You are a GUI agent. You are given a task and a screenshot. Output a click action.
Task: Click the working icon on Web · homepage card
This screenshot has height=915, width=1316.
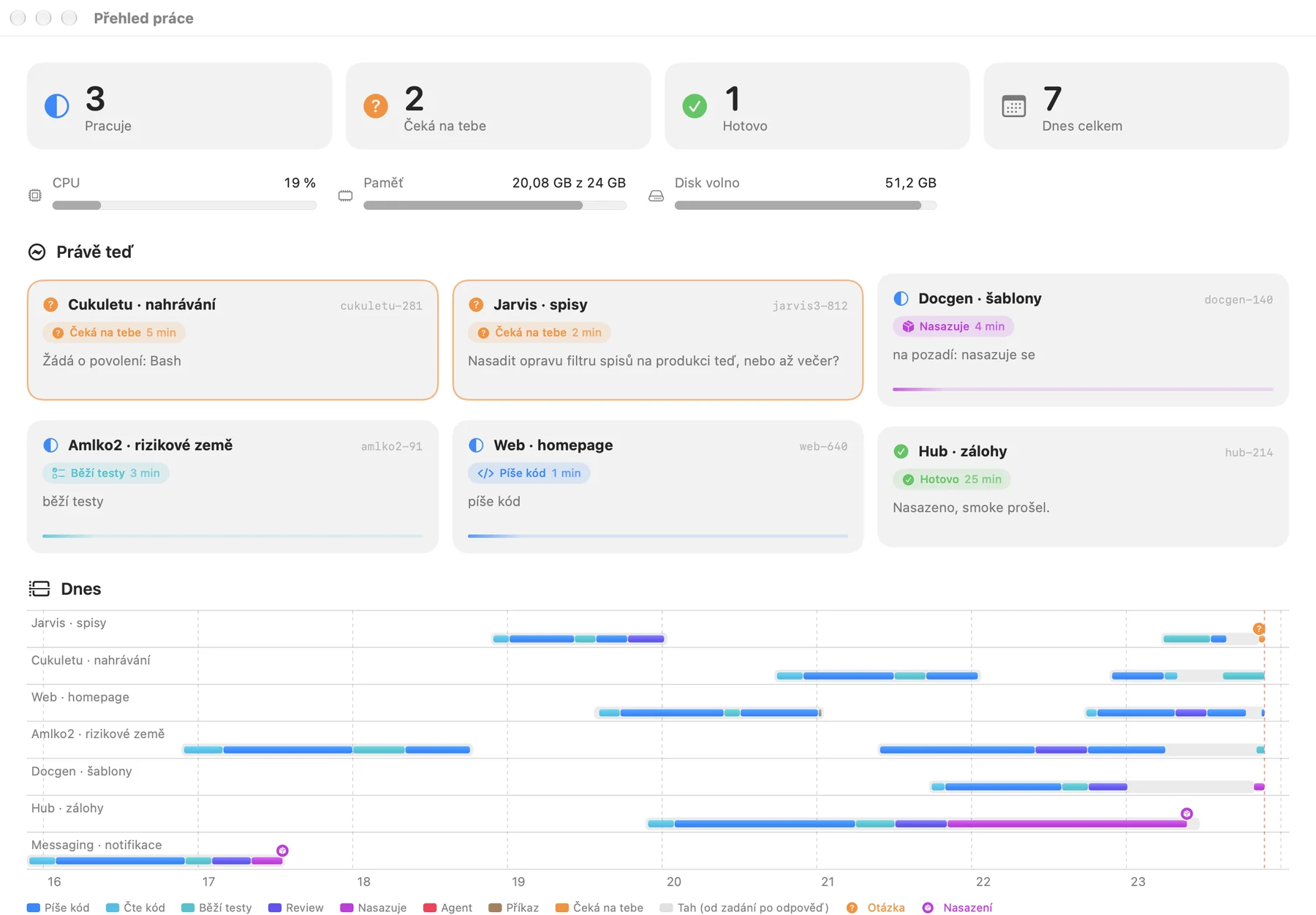coord(476,445)
